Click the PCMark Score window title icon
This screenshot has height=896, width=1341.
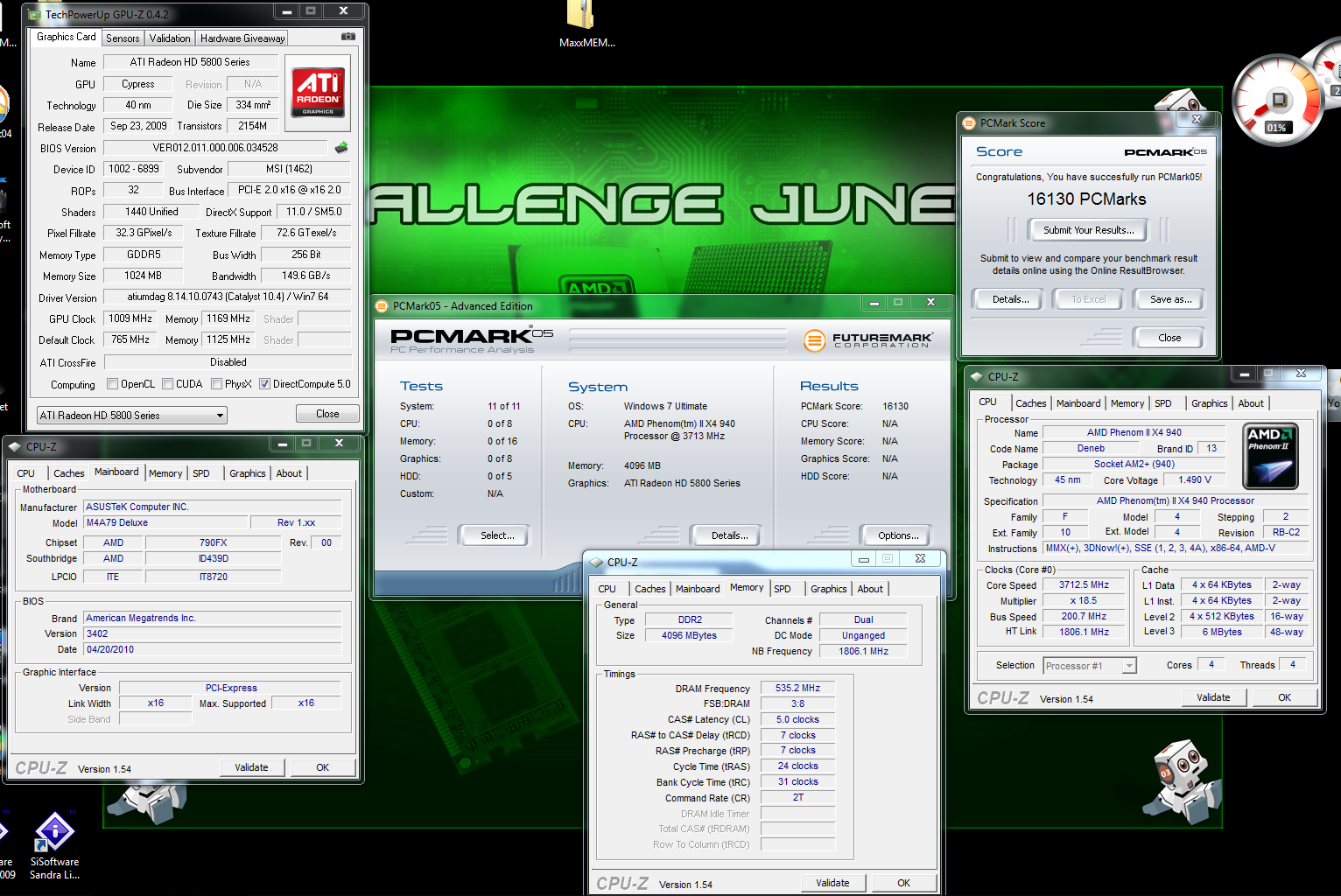coord(969,123)
